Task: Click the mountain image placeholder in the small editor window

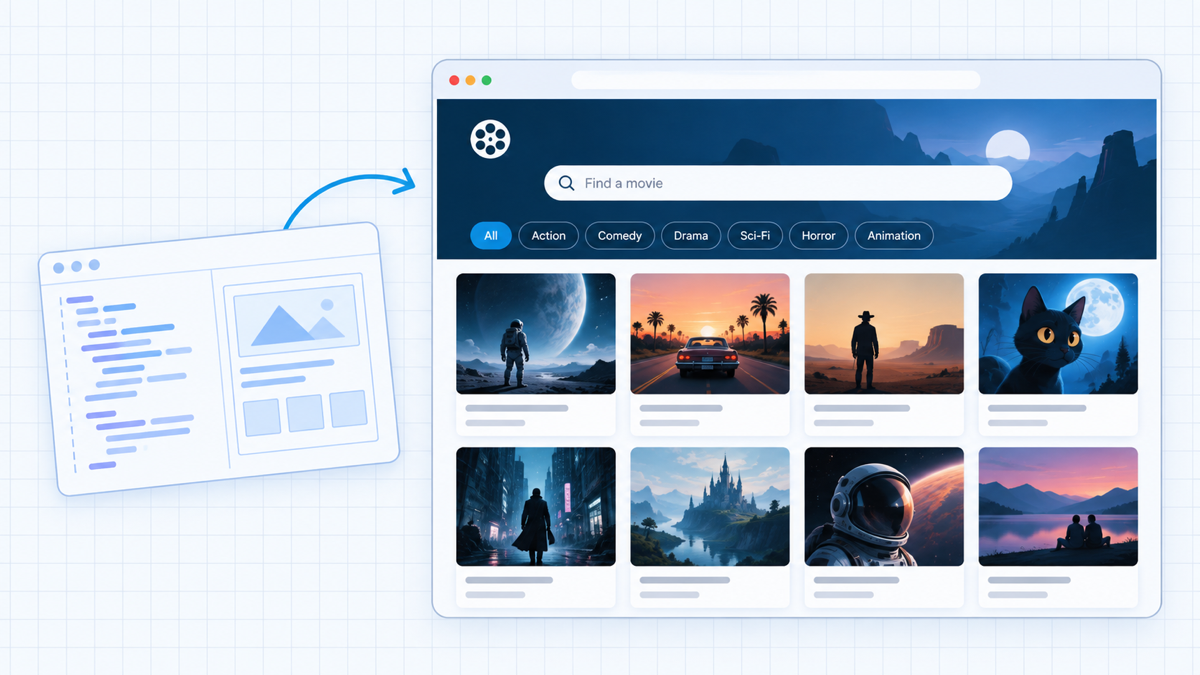Action: tap(296, 320)
